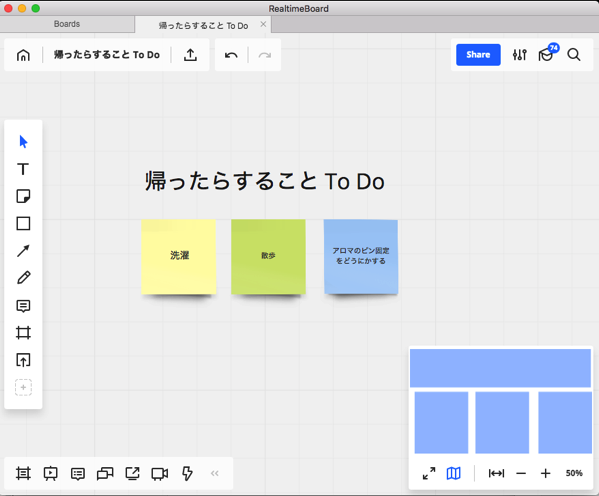The width and height of the screenshot is (599, 496).
Task: Click the board title in top toolbar
Action: (x=107, y=55)
